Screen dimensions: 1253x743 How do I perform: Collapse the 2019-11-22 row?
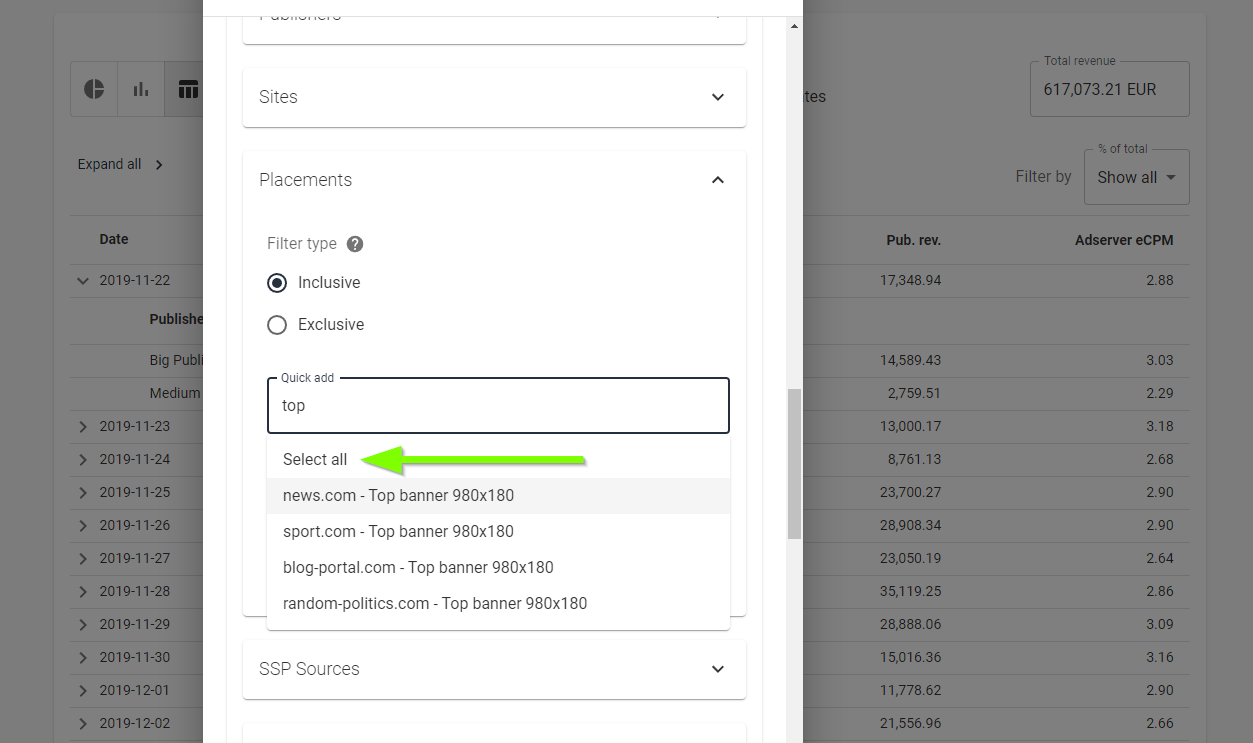[83, 281]
